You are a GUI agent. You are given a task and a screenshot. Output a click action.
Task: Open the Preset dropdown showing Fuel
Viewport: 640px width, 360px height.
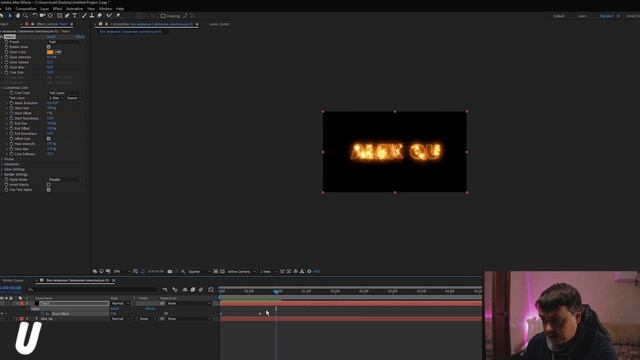click(65, 42)
